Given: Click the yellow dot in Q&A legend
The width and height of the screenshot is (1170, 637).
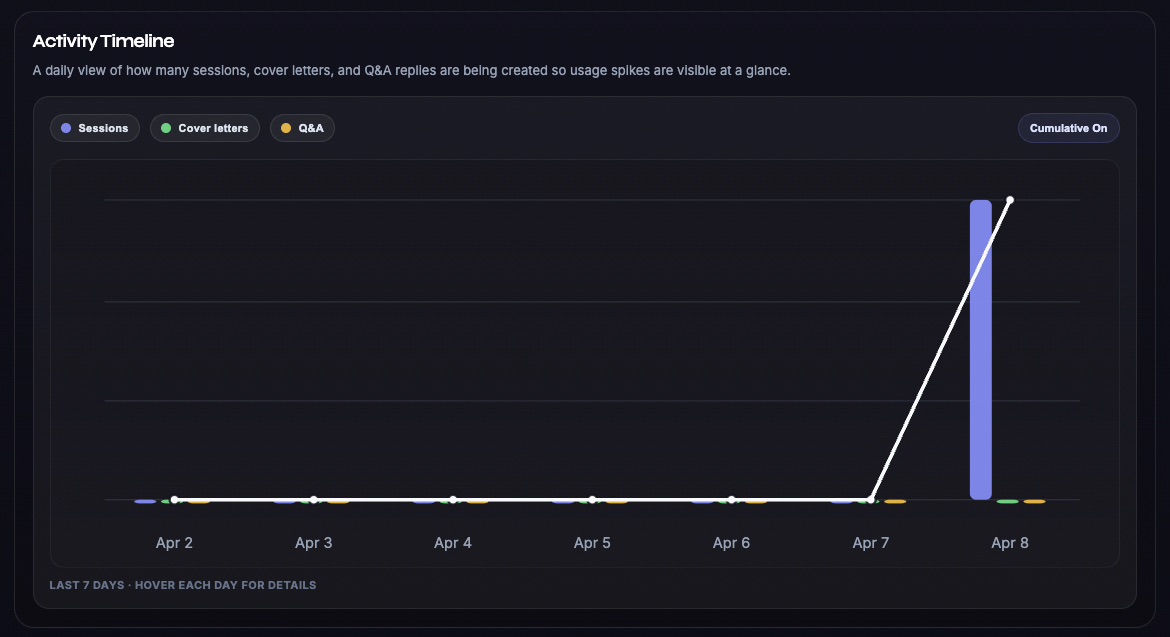Looking at the screenshot, I should [286, 128].
